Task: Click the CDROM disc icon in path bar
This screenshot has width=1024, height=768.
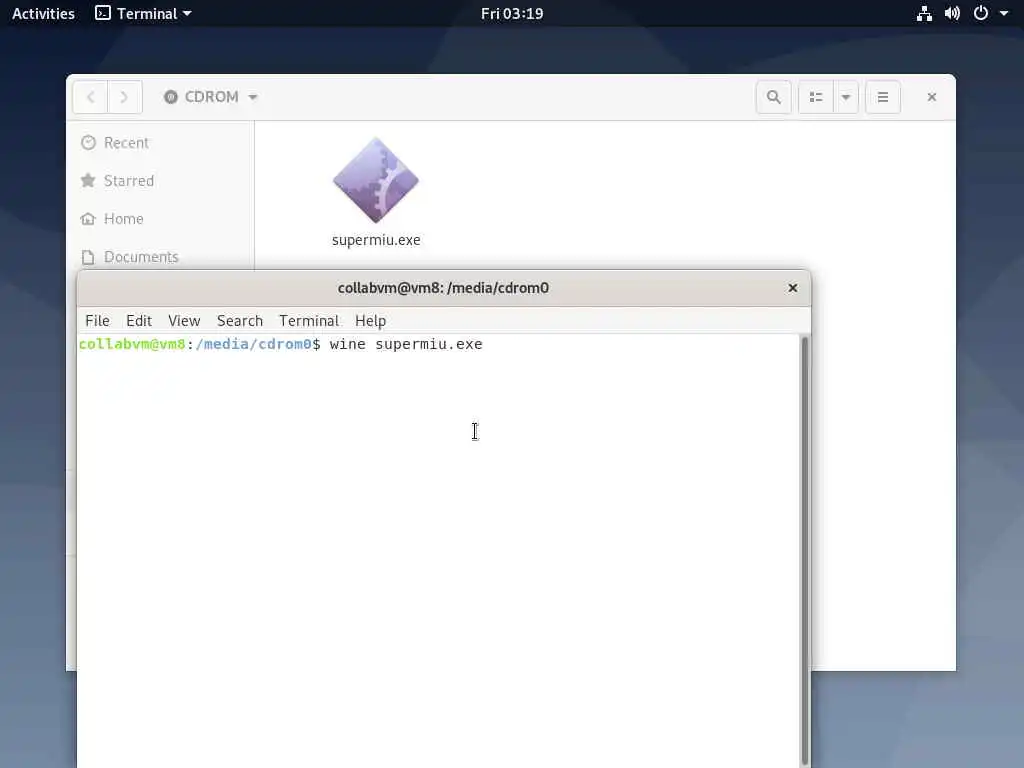Action: (x=171, y=97)
